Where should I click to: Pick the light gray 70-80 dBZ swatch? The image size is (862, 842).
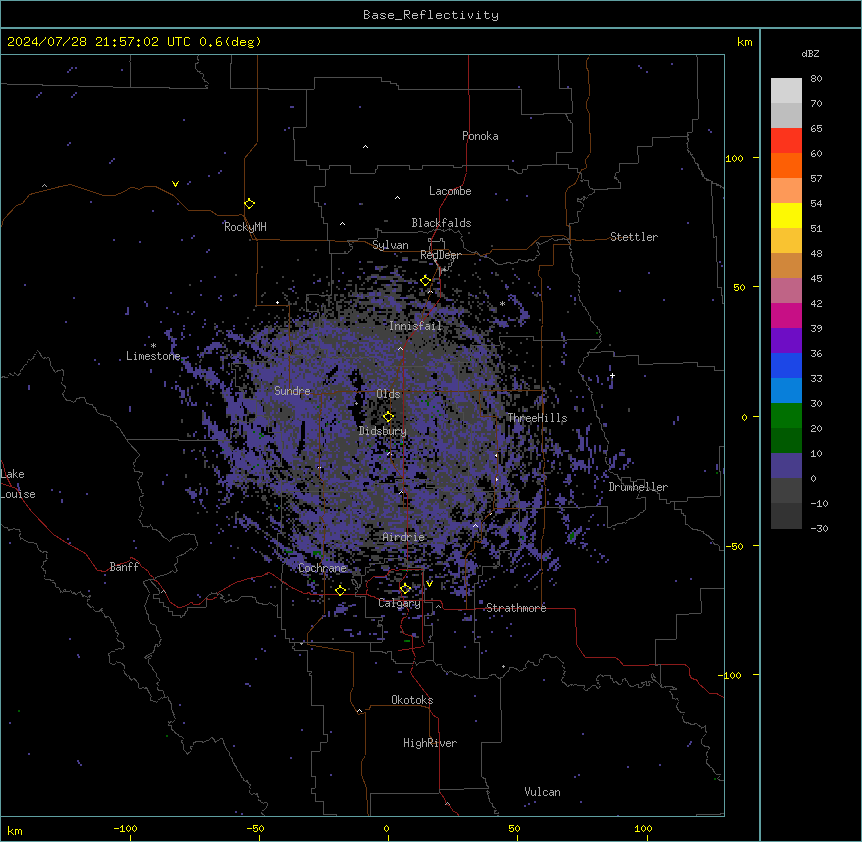click(x=786, y=91)
